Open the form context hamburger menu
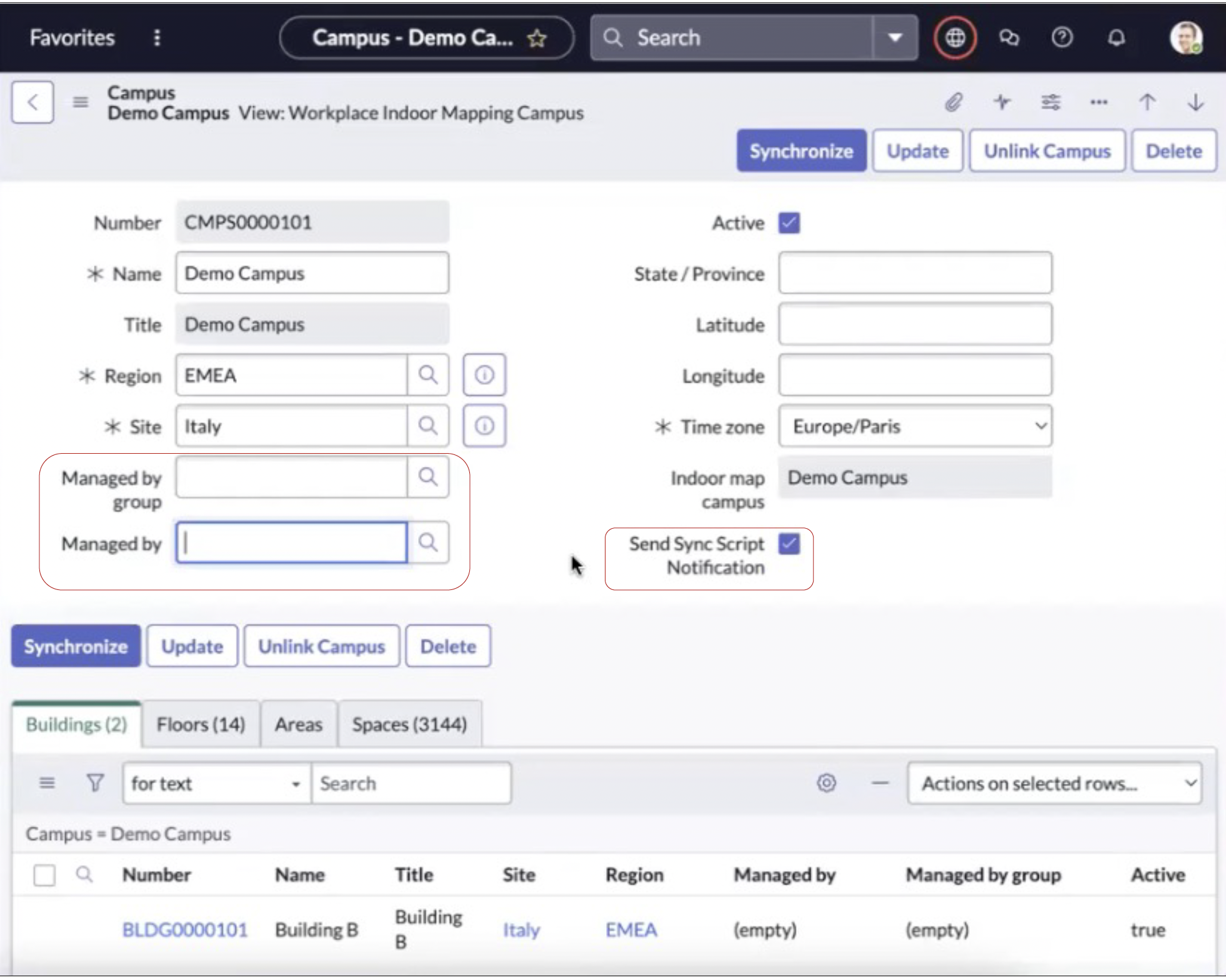1226x980 pixels. (80, 102)
